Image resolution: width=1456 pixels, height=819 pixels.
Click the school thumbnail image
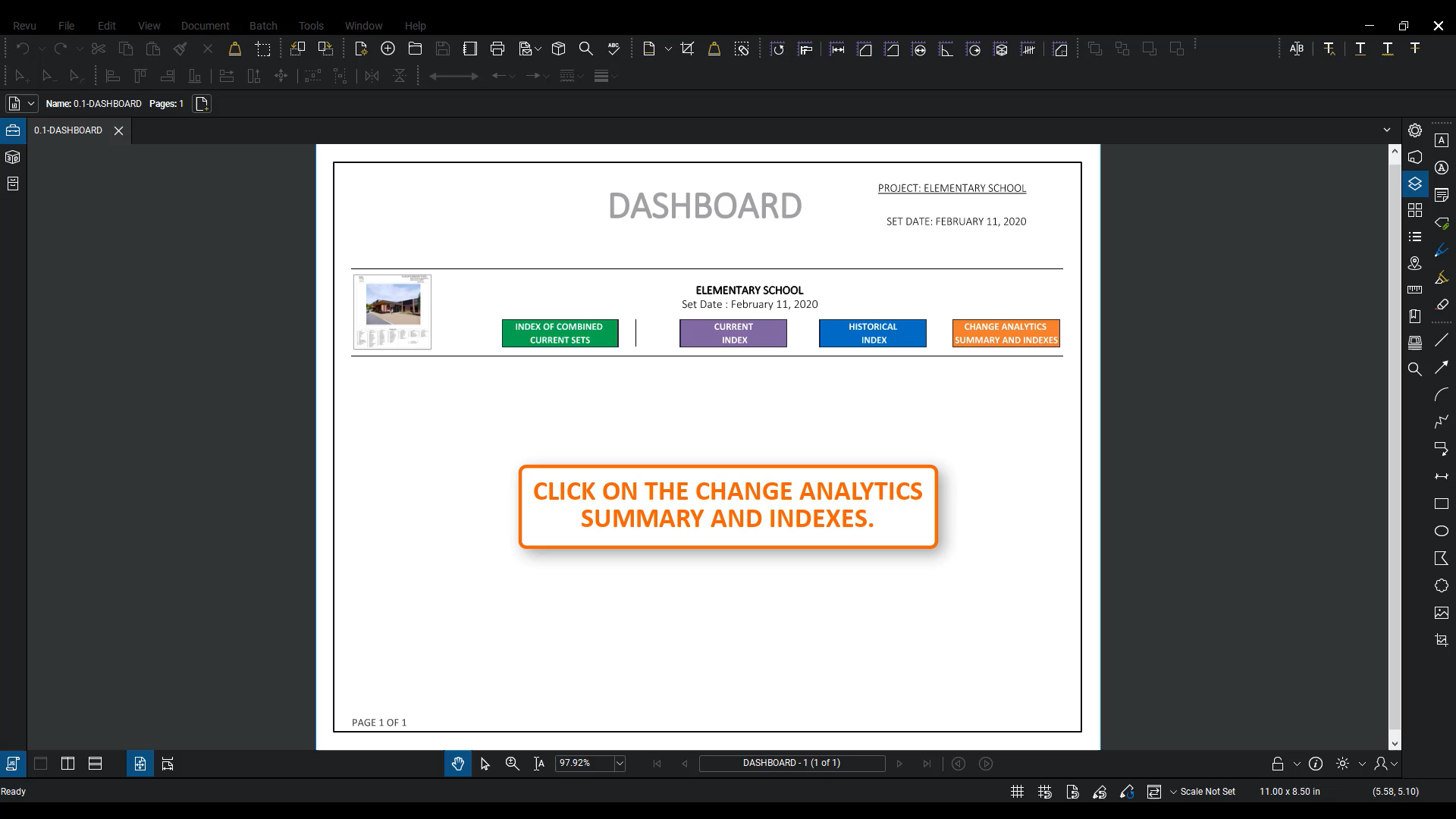point(392,312)
